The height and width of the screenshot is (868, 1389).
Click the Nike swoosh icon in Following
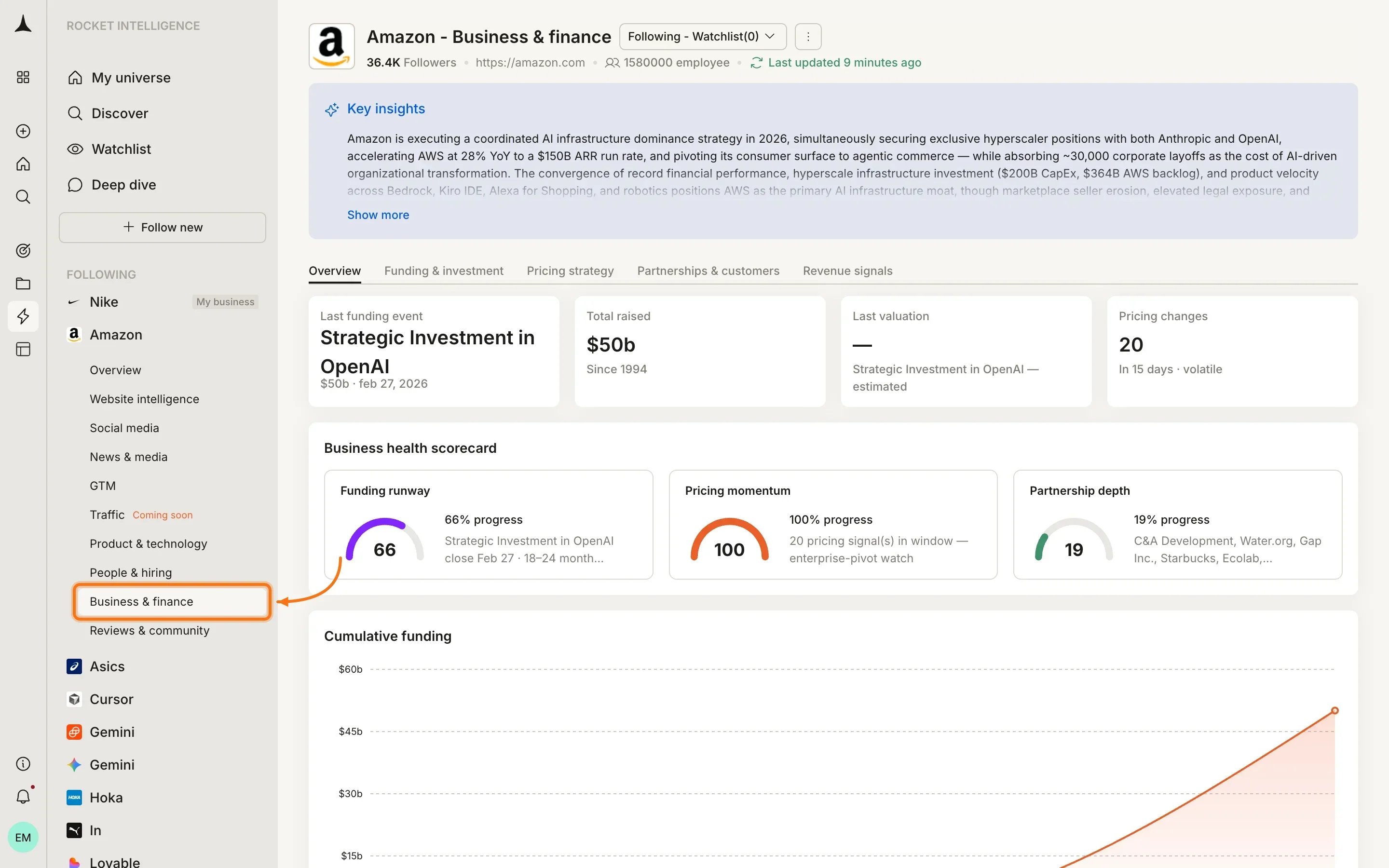73,302
